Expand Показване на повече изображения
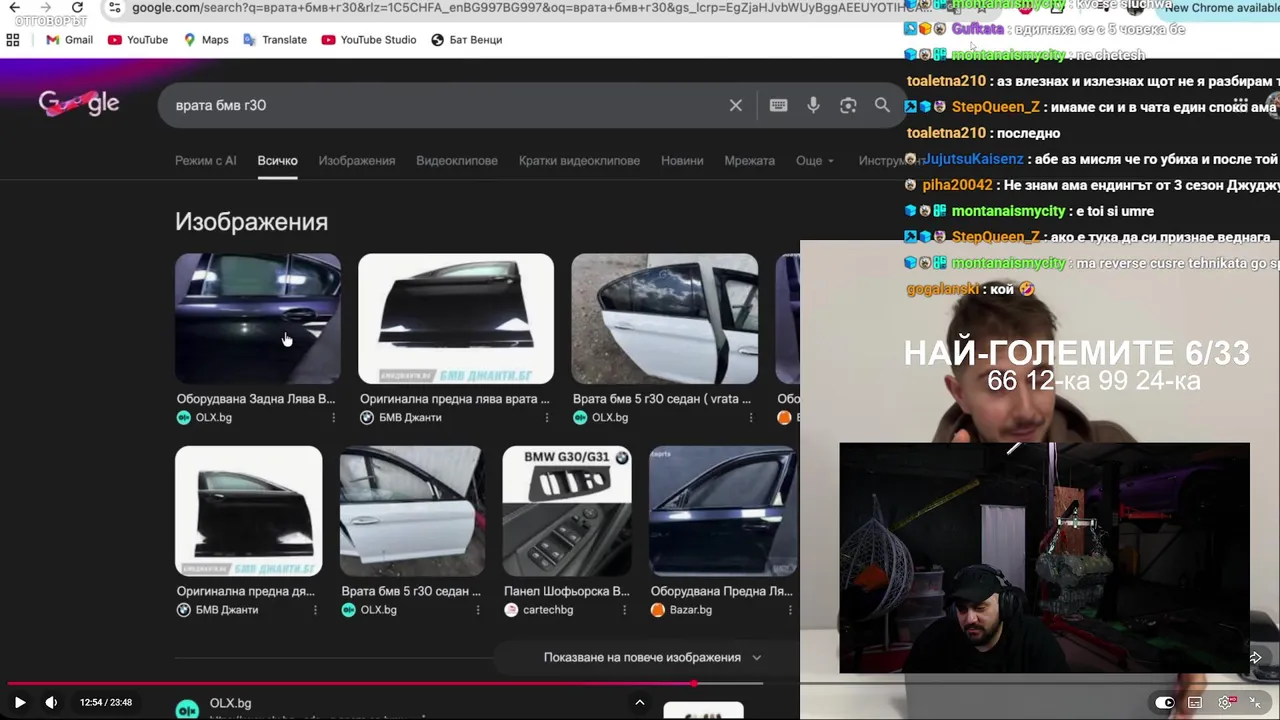The image size is (1280, 720). (x=652, y=657)
